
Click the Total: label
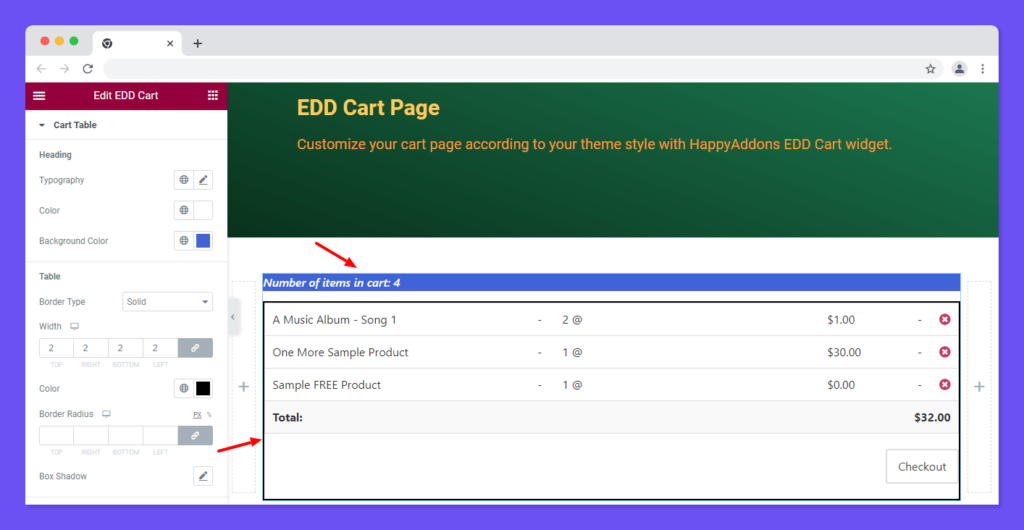(287, 418)
